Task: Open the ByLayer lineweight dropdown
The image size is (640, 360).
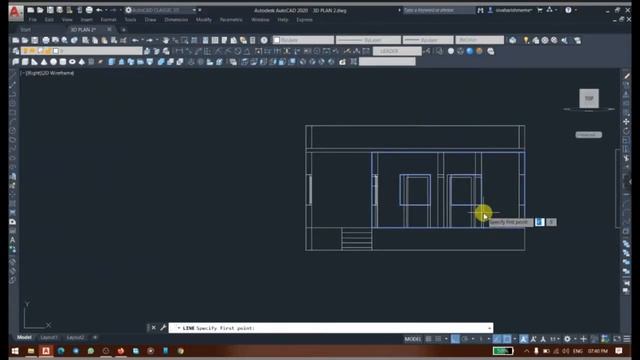Action: [x=428, y=40]
